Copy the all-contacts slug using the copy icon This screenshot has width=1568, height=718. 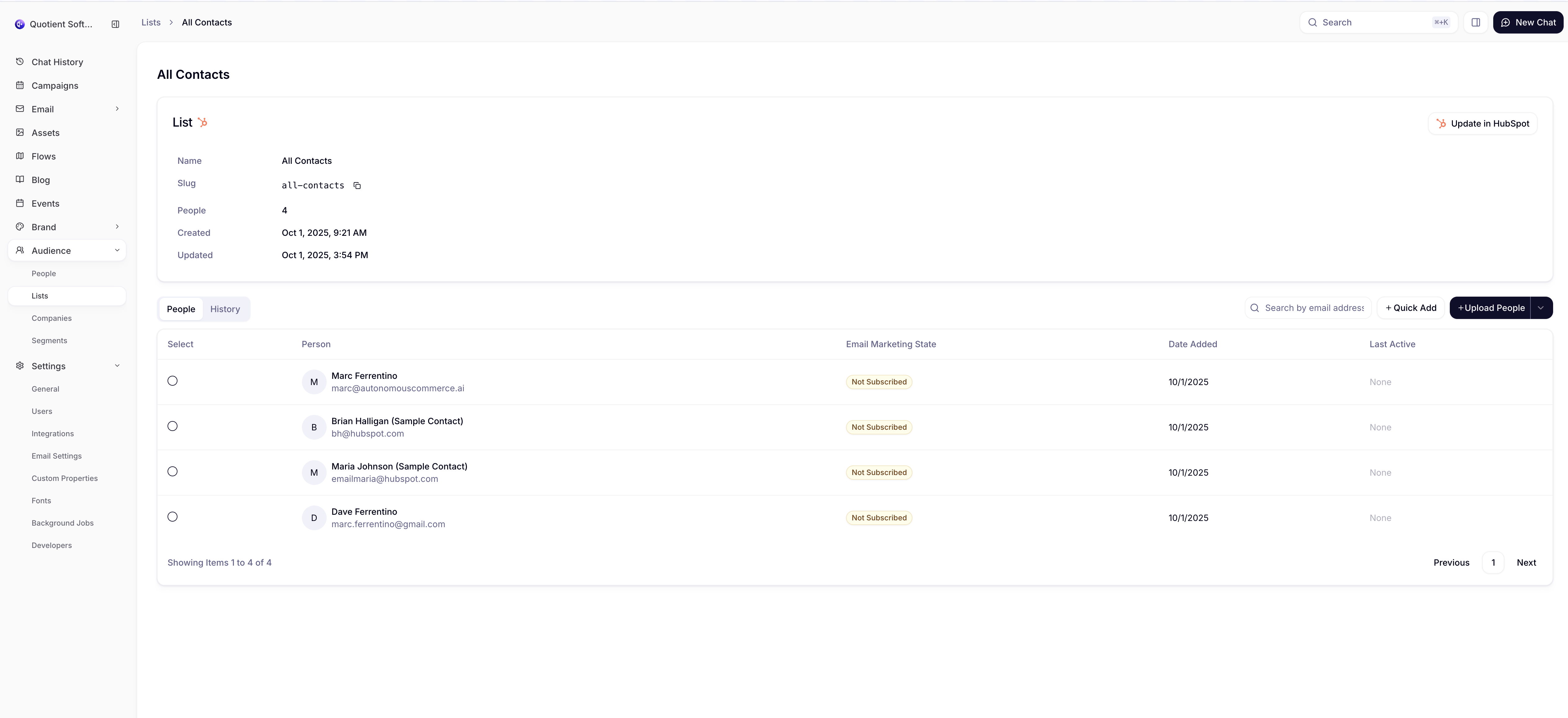click(357, 186)
